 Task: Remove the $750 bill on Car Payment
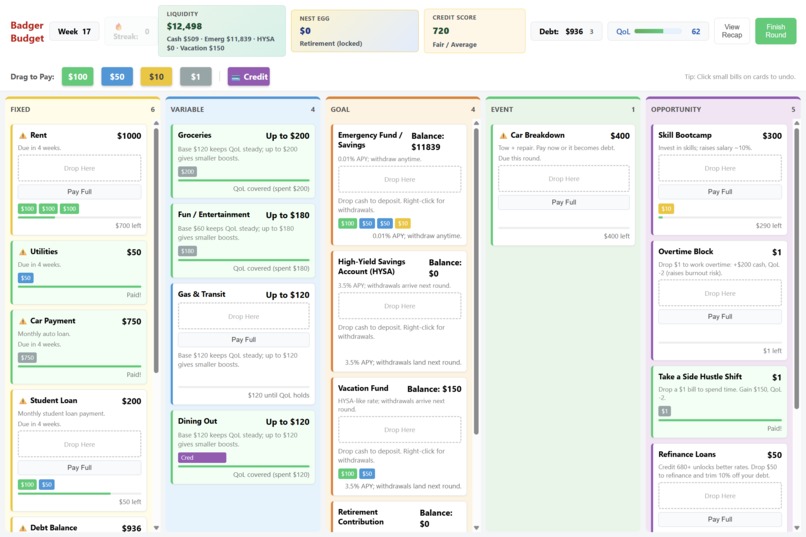[27, 358]
